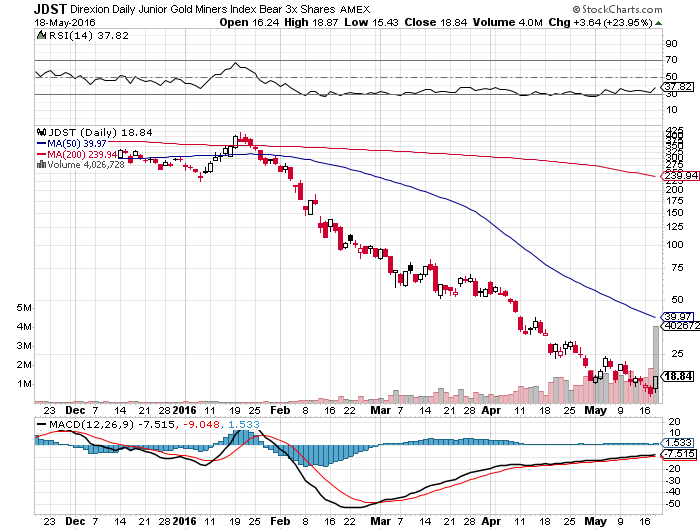Click the Apr label on the price panel date axis
Screen dimensions: 700x530
pos(491,410)
